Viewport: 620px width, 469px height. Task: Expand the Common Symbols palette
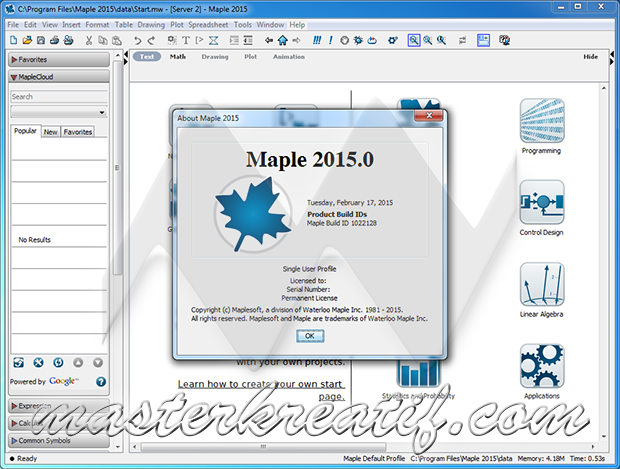click(x=59, y=441)
